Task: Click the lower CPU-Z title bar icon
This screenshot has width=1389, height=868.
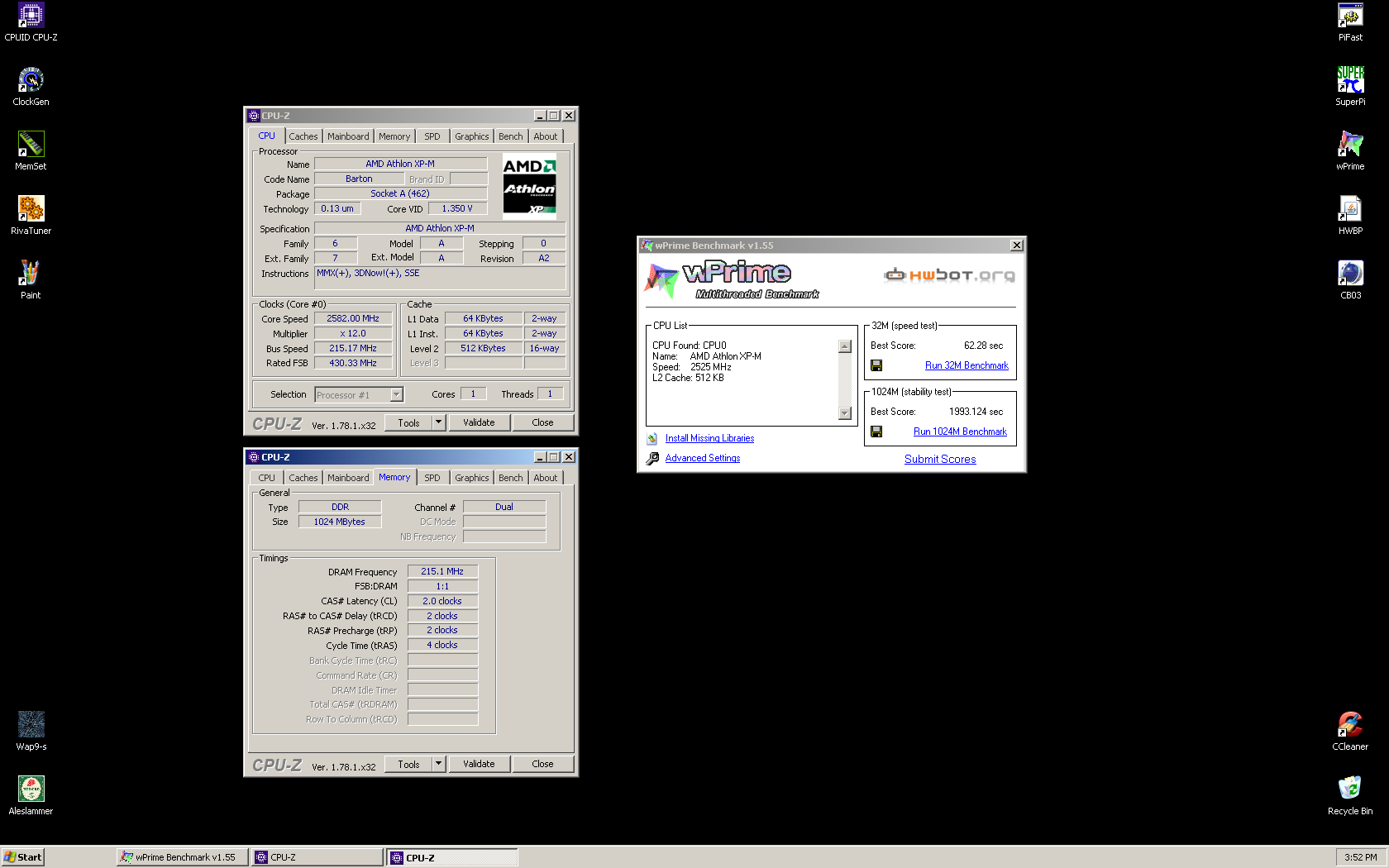Action: (254, 457)
